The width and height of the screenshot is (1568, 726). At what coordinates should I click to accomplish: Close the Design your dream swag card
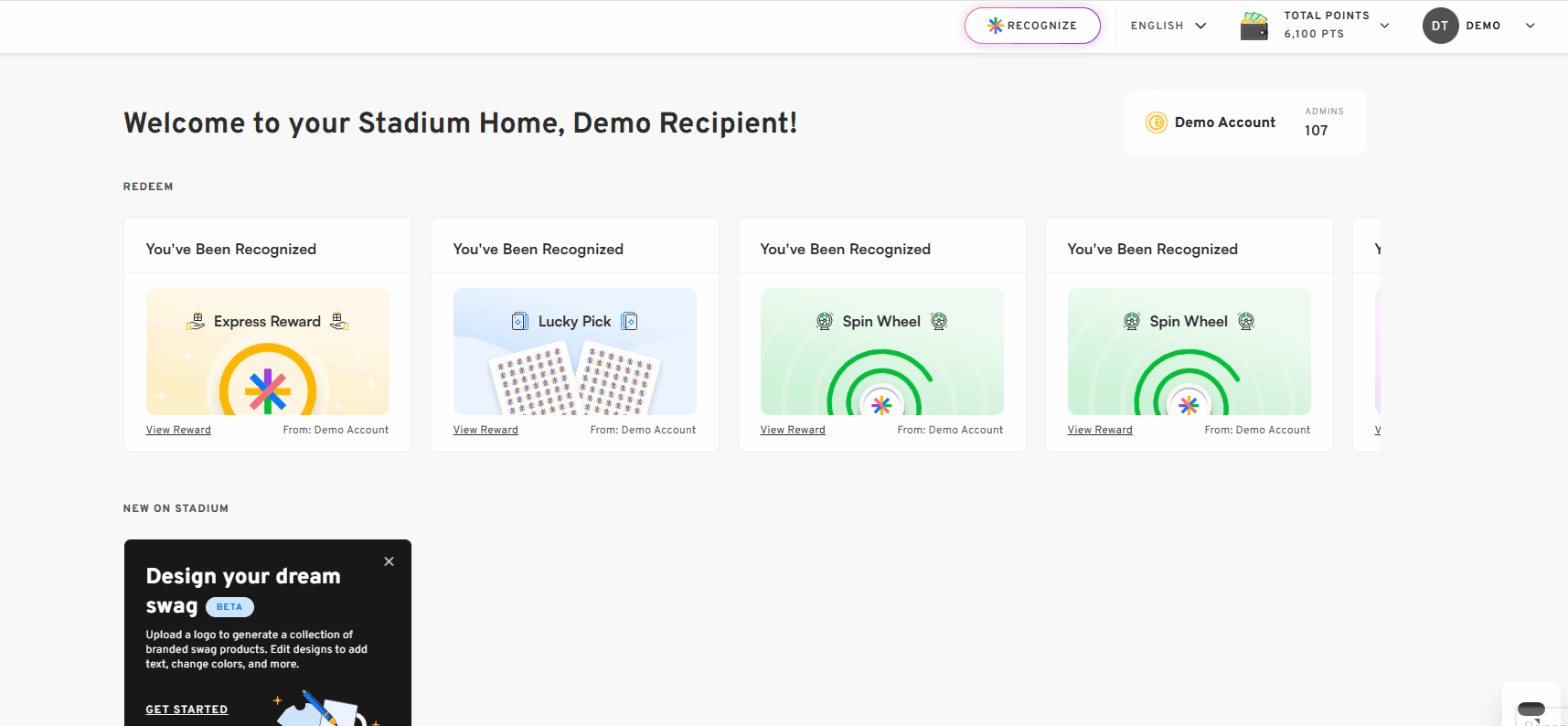tap(389, 561)
